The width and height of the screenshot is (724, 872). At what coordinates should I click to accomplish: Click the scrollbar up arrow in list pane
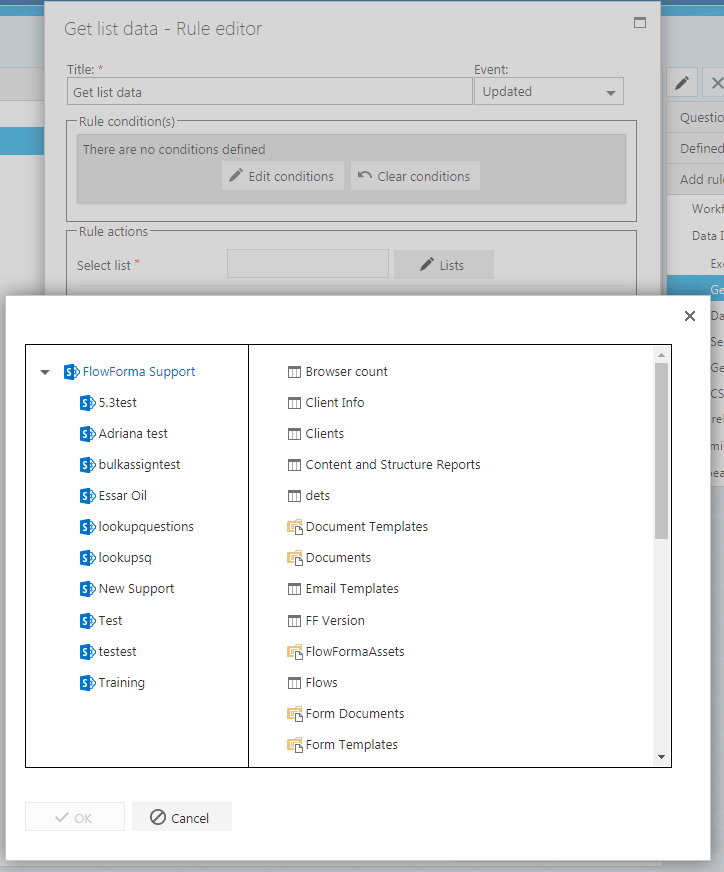tap(661, 355)
